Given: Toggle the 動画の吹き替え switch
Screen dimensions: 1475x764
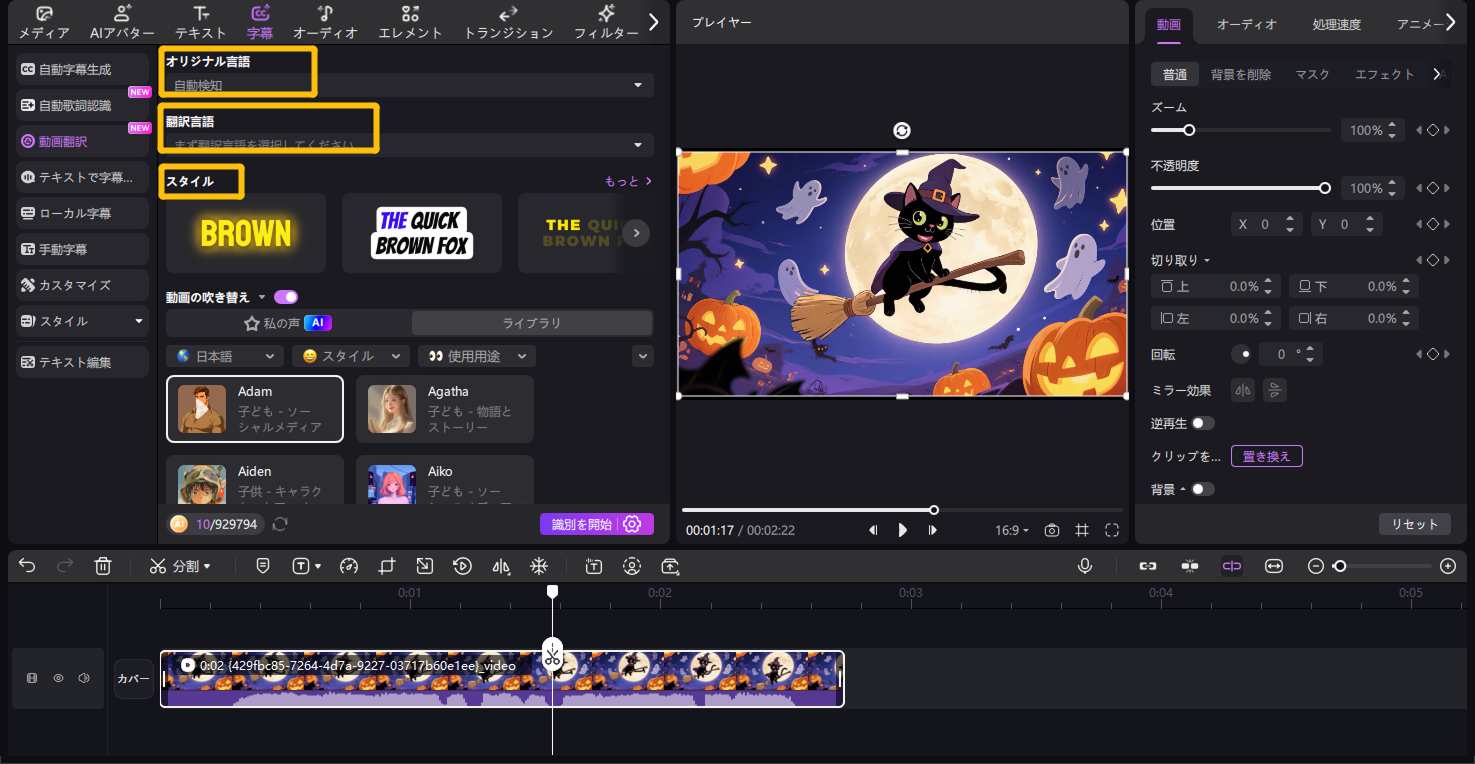Looking at the screenshot, I should click(286, 297).
